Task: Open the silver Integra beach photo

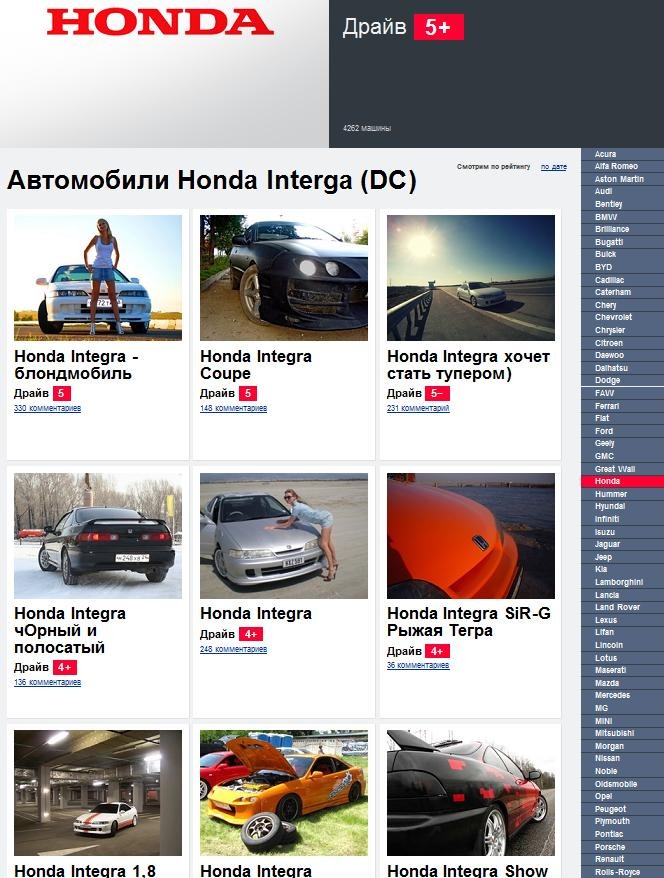Action: [x=284, y=536]
